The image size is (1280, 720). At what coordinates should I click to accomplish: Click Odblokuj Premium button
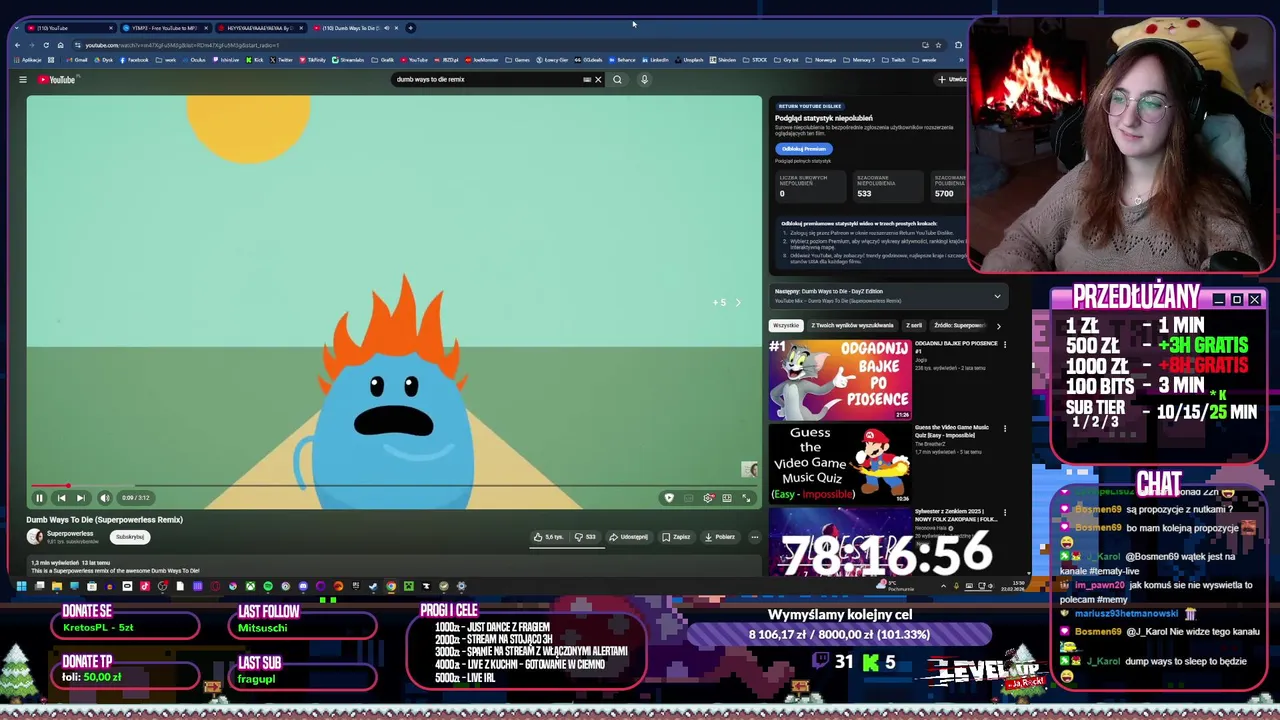pyautogui.click(x=804, y=149)
